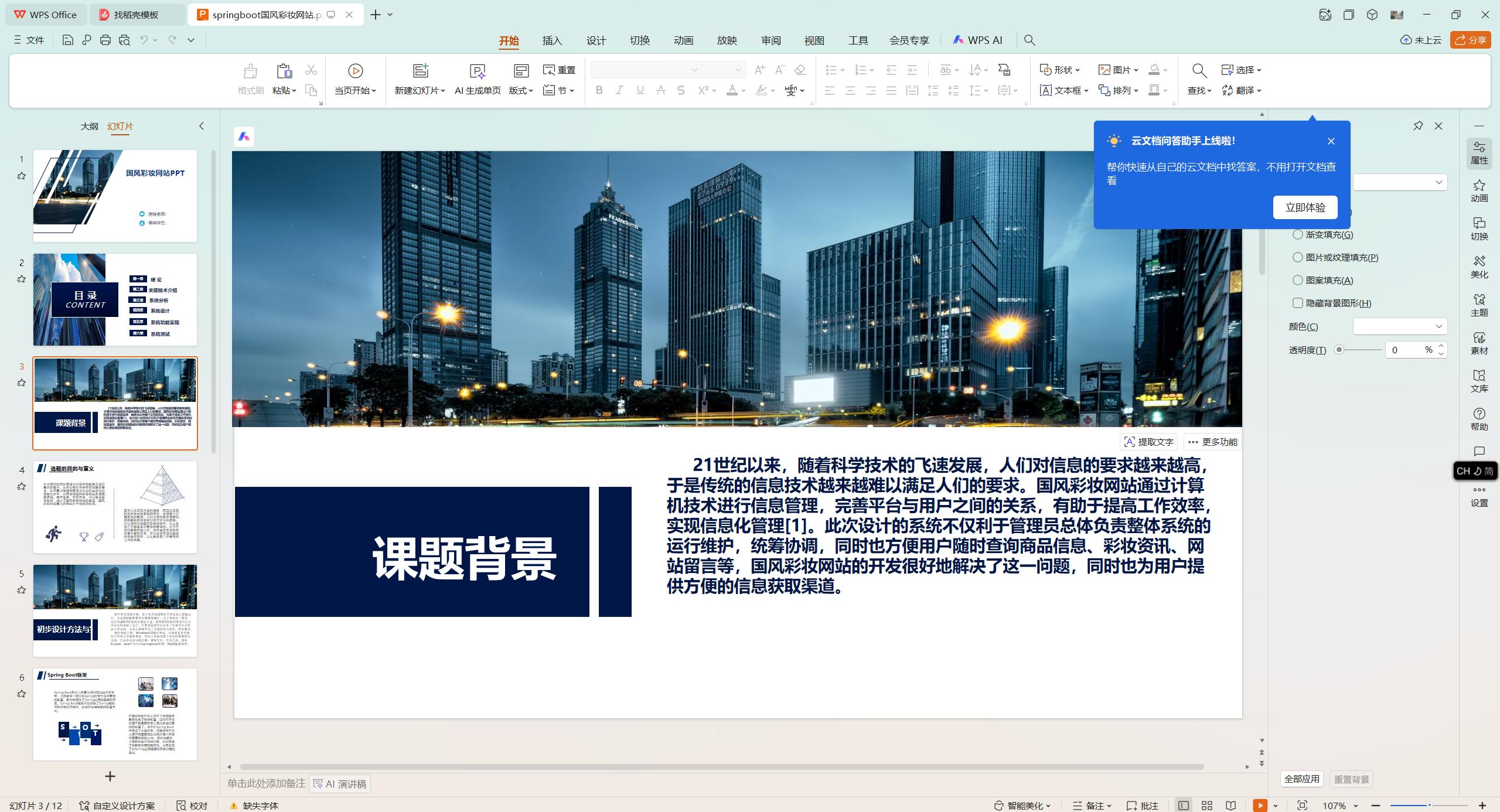Select the 图片或纹理填充 radio button
This screenshot has height=812, width=1500.
point(1298,257)
